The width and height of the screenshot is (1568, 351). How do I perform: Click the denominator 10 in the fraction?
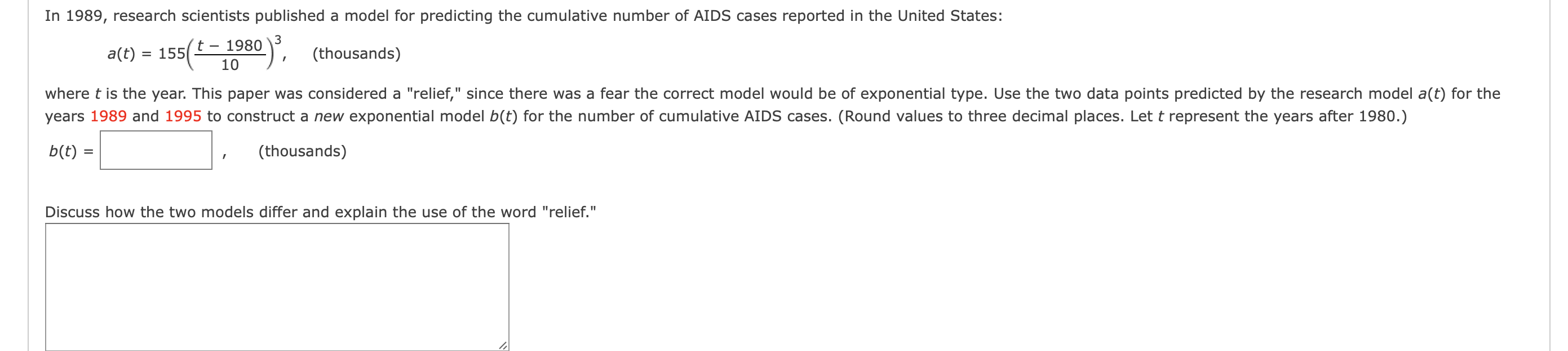(x=229, y=65)
